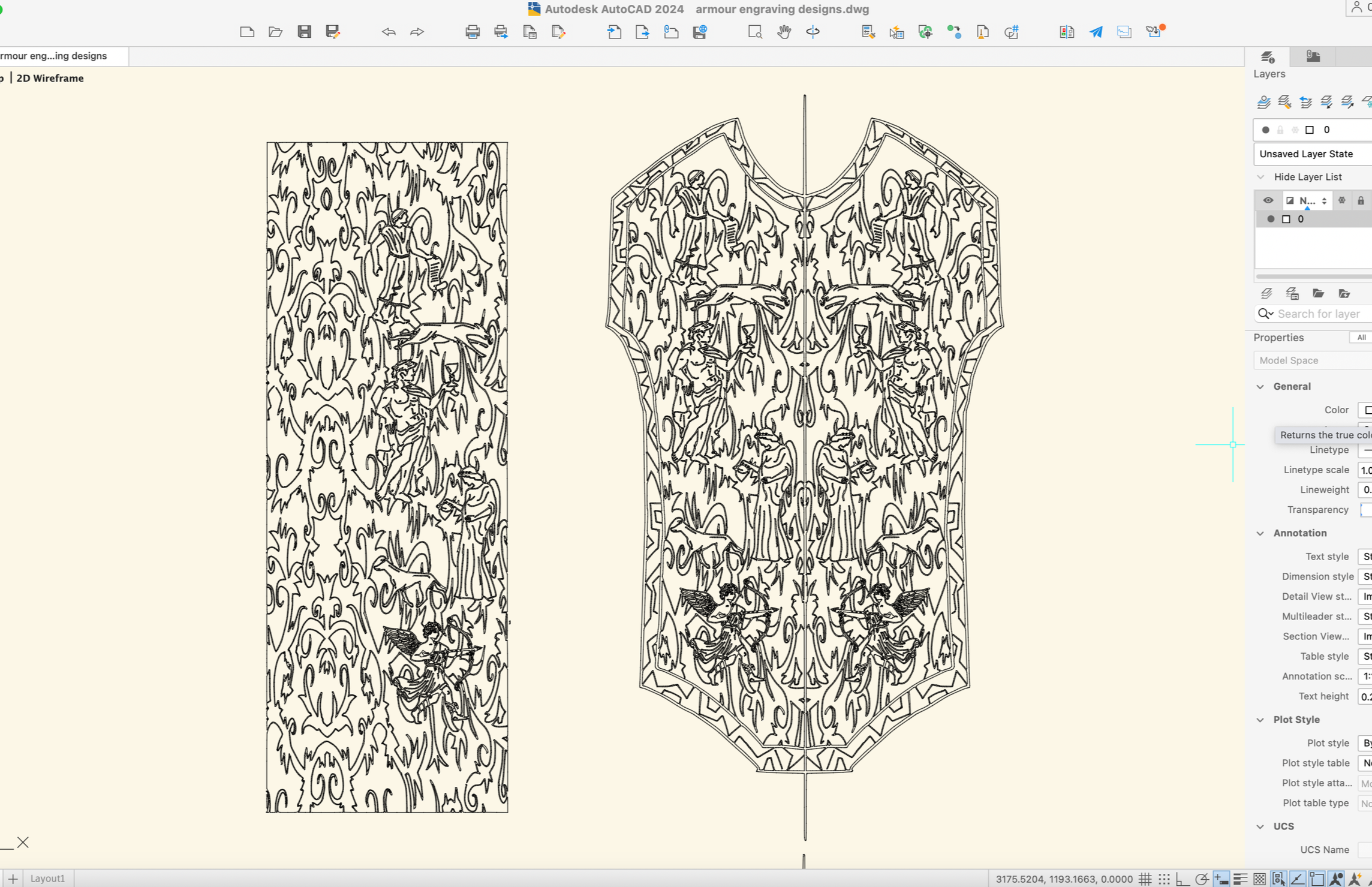The width and height of the screenshot is (1372, 887).
Task: Activate the 3D Orbit tool
Action: tap(813, 32)
